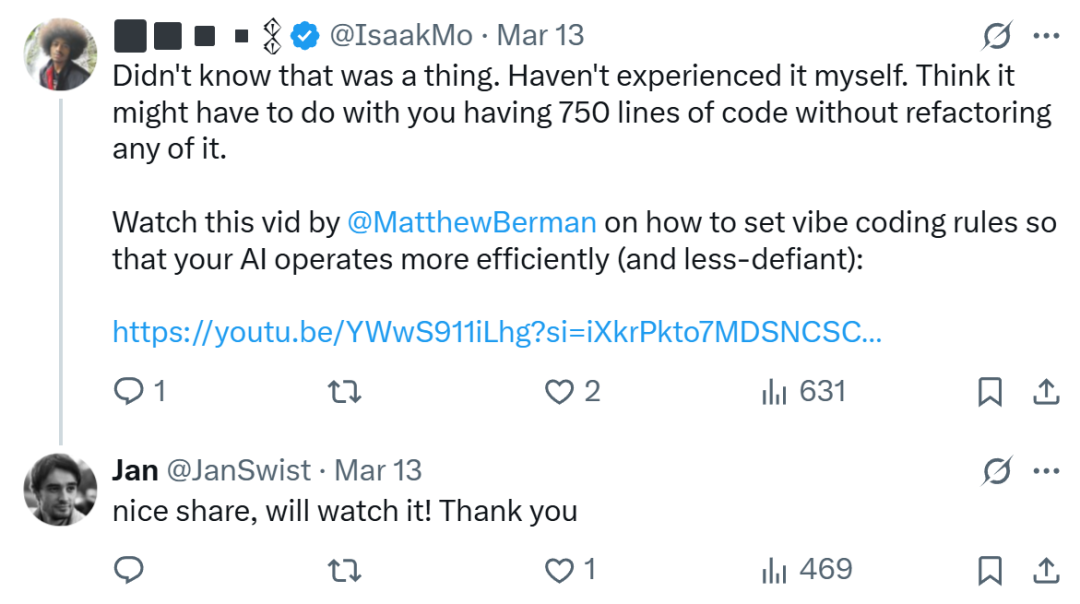Bookmark IsaakMo's tweet
Viewport: 1080px width, 604px height.
[989, 392]
